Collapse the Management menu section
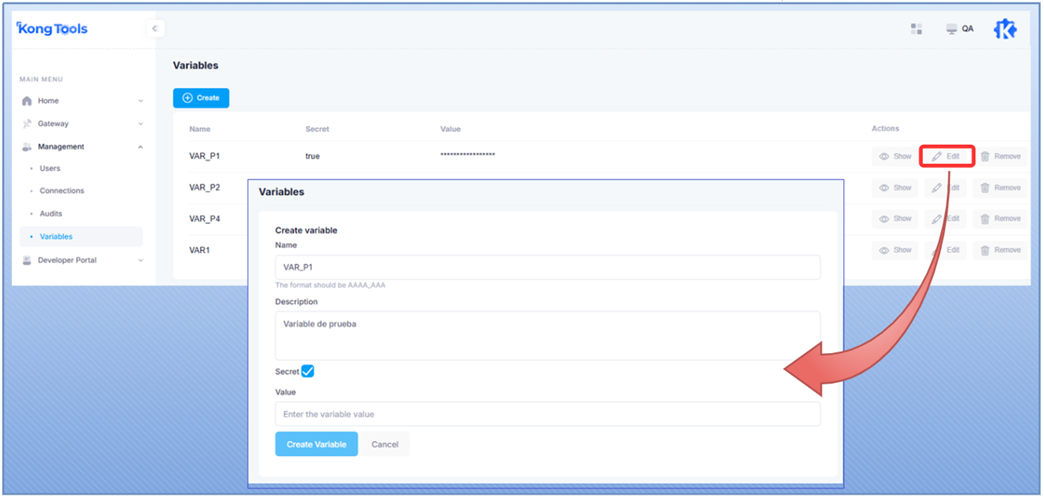The image size is (1044, 500). pos(140,147)
